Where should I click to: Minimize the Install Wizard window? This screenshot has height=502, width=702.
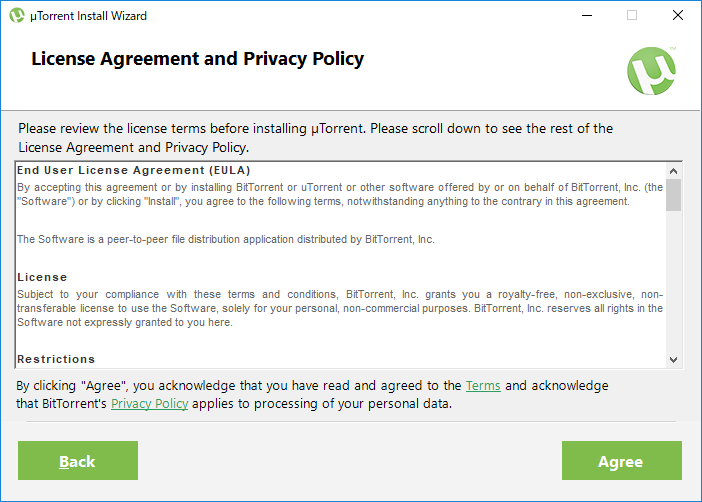click(587, 16)
